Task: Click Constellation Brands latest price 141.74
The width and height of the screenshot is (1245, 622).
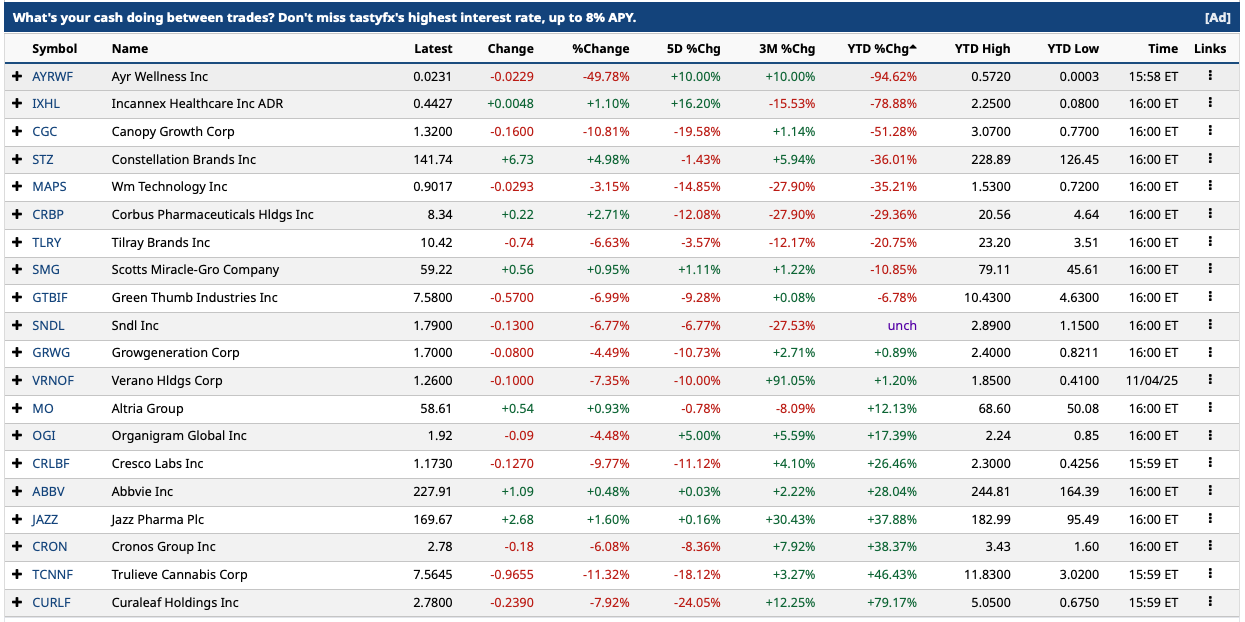Action: click(x=433, y=159)
